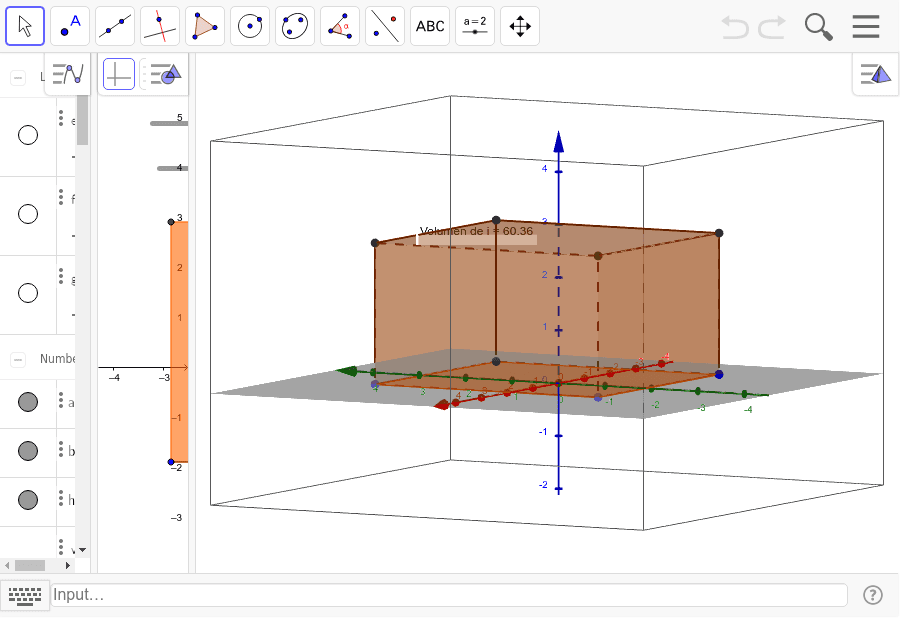Activate Circle with Center through Point tool

coord(250,26)
